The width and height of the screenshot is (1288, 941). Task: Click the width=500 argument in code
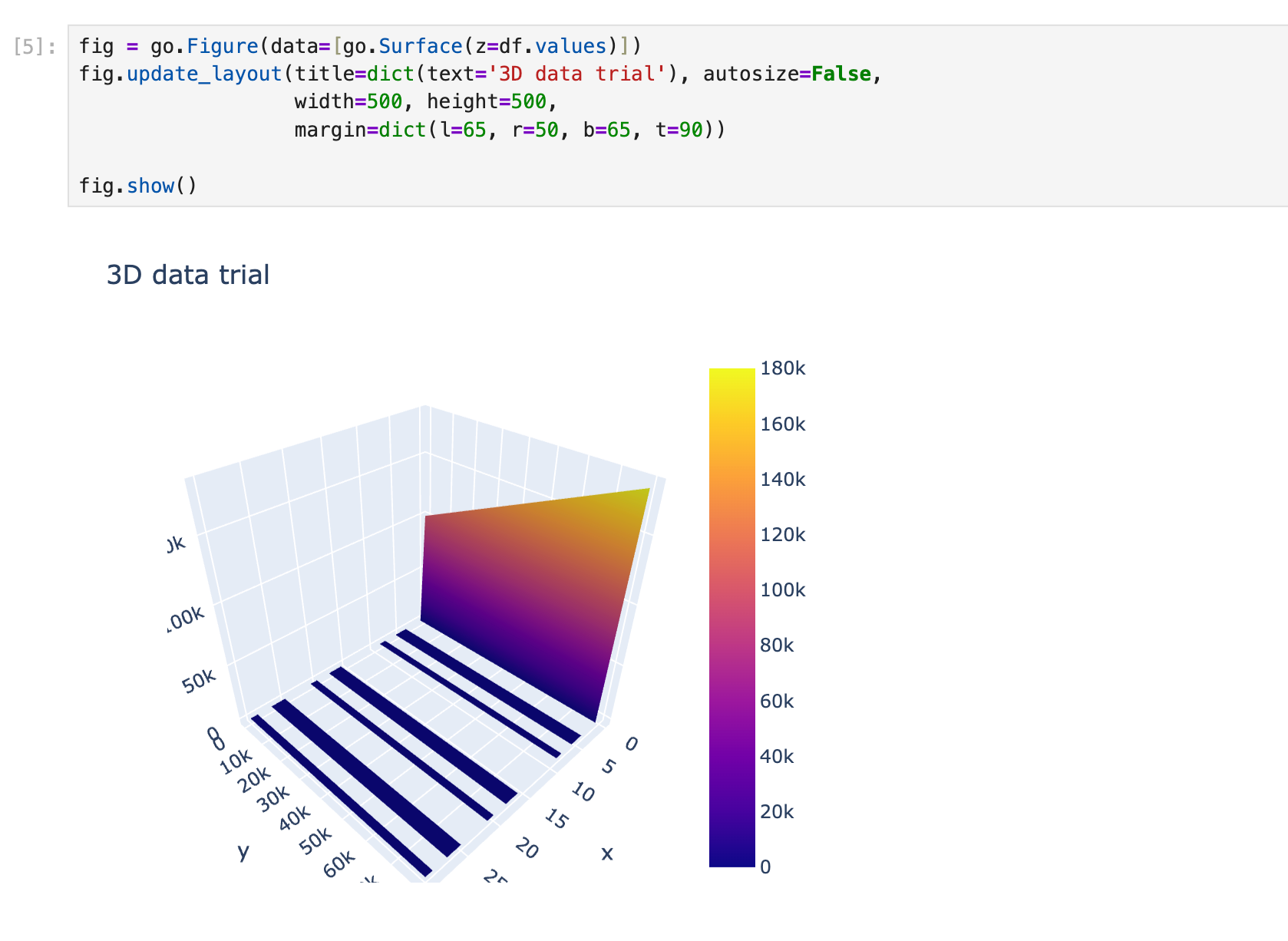coord(348,102)
